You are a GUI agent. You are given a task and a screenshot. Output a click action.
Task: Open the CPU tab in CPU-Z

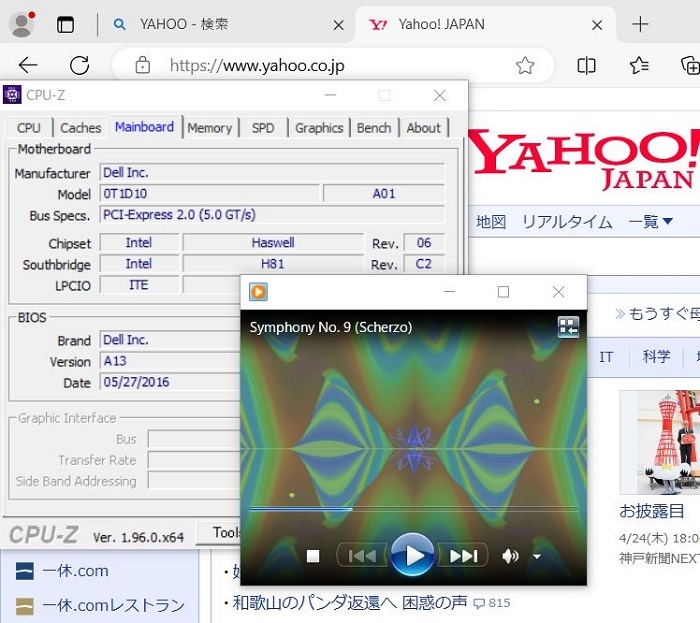29,128
